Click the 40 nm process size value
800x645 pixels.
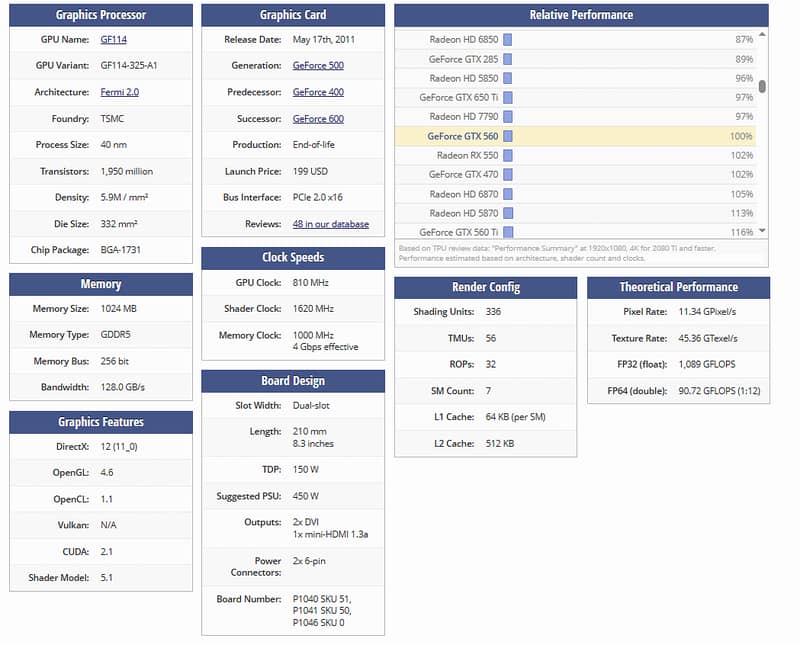(114, 144)
